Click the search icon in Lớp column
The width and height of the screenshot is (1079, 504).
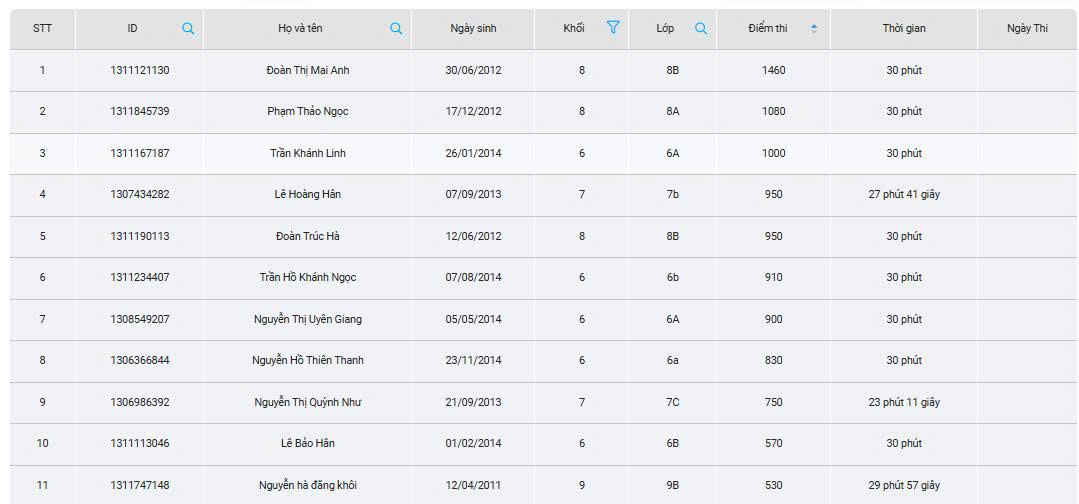pos(701,29)
